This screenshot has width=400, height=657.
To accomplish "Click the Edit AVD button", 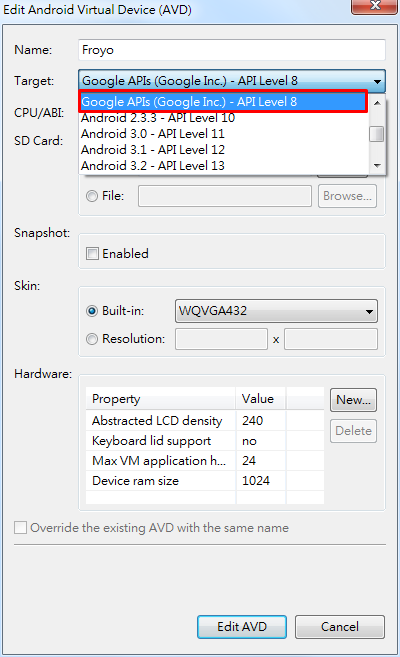I will click(242, 627).
